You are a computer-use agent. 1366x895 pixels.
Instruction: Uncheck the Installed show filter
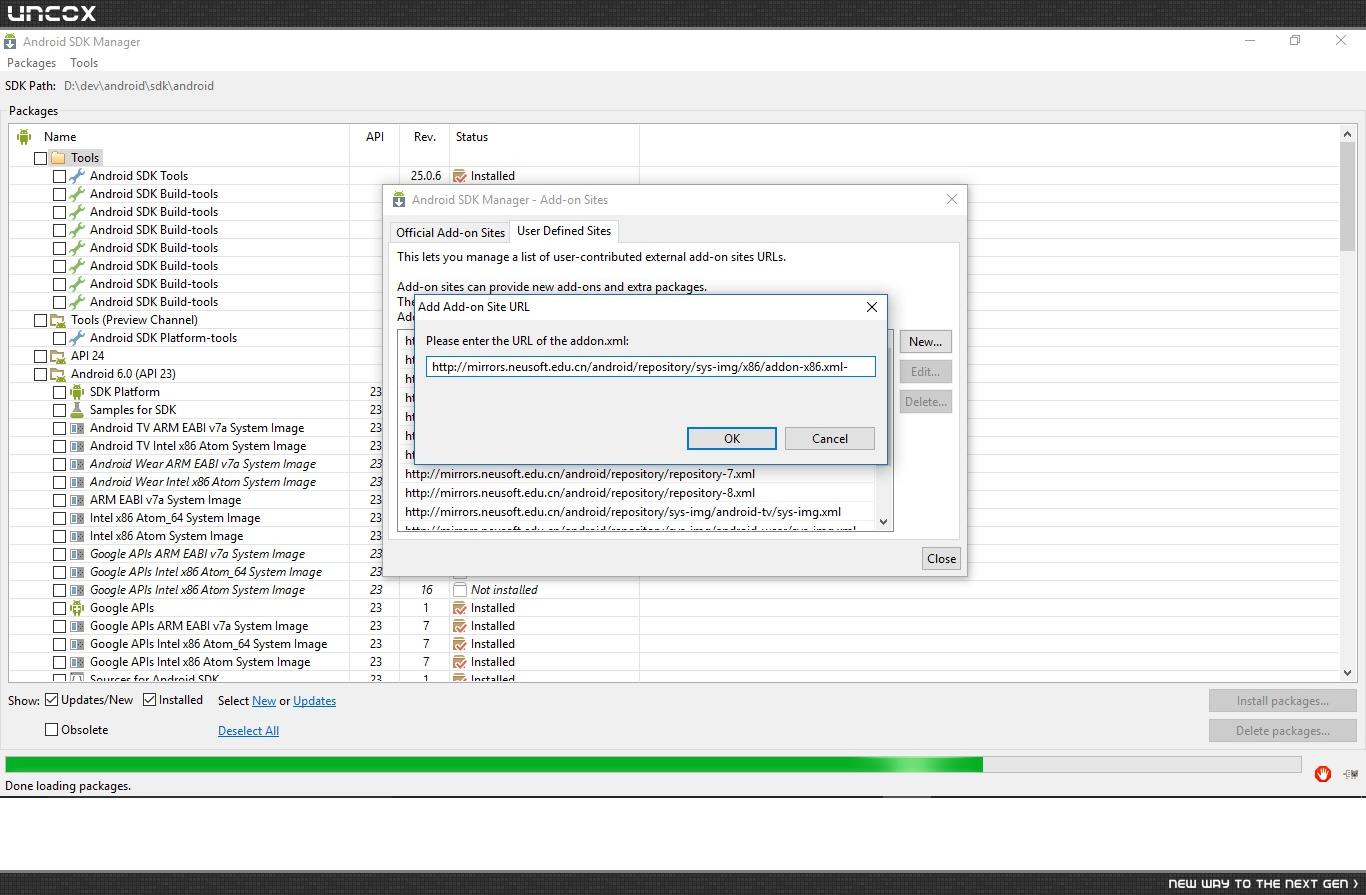[150, 700]
